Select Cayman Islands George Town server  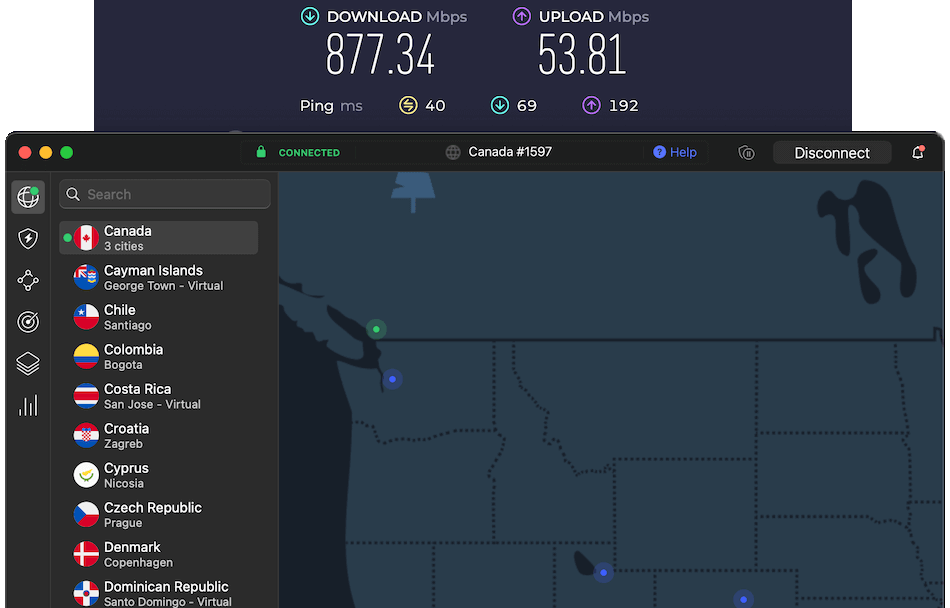pyautogui.click(x=159, y=277)
